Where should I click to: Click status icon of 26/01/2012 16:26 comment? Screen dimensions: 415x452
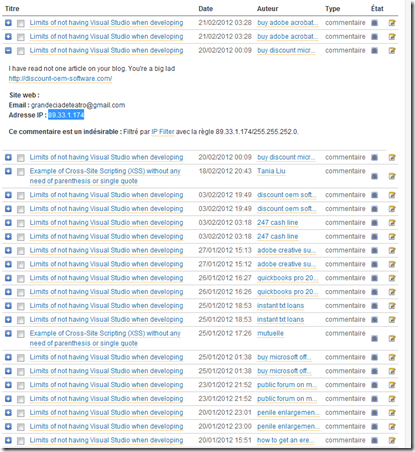pyautogui.click(x=375, y=292)
